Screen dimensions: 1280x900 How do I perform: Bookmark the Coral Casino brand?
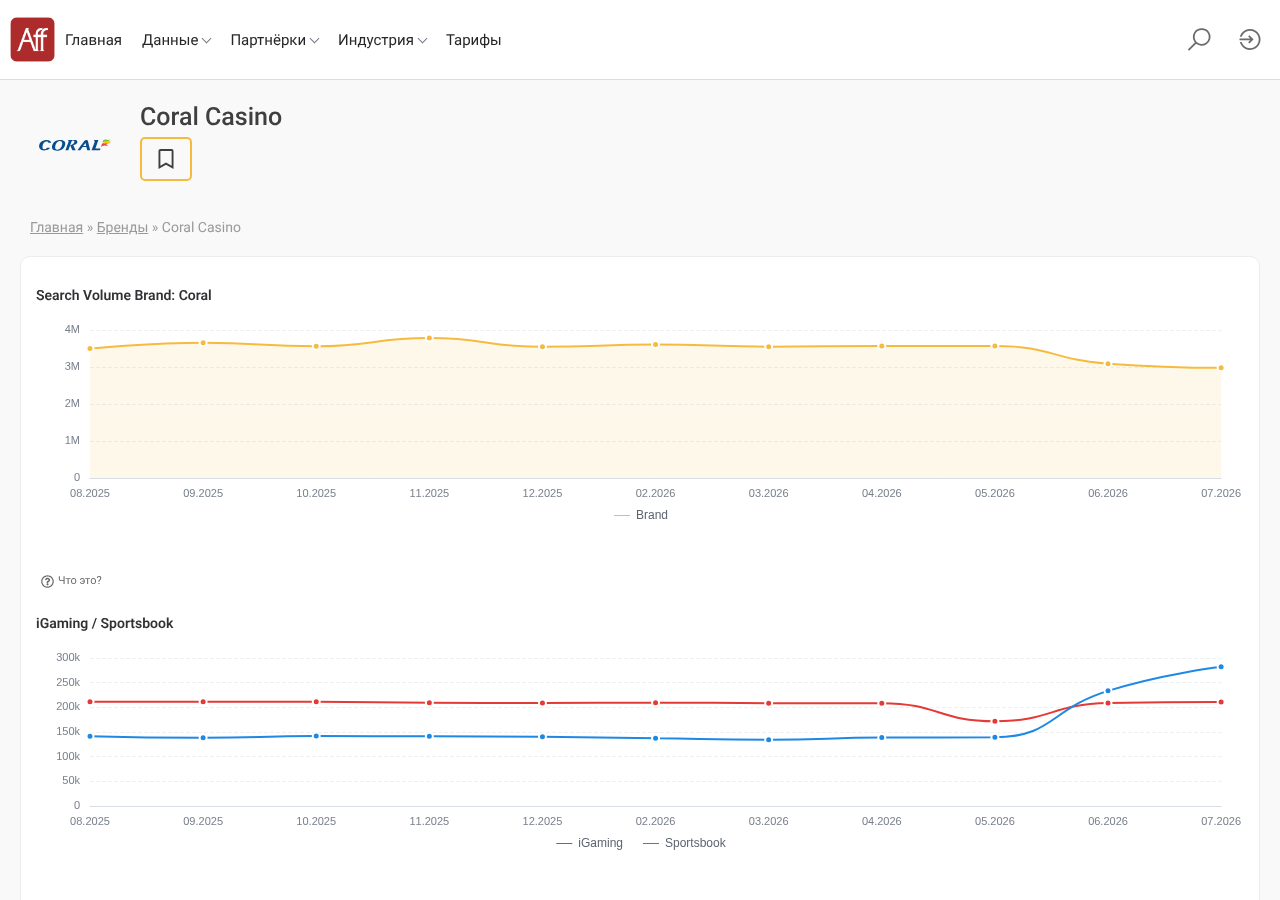pos(166,159)
